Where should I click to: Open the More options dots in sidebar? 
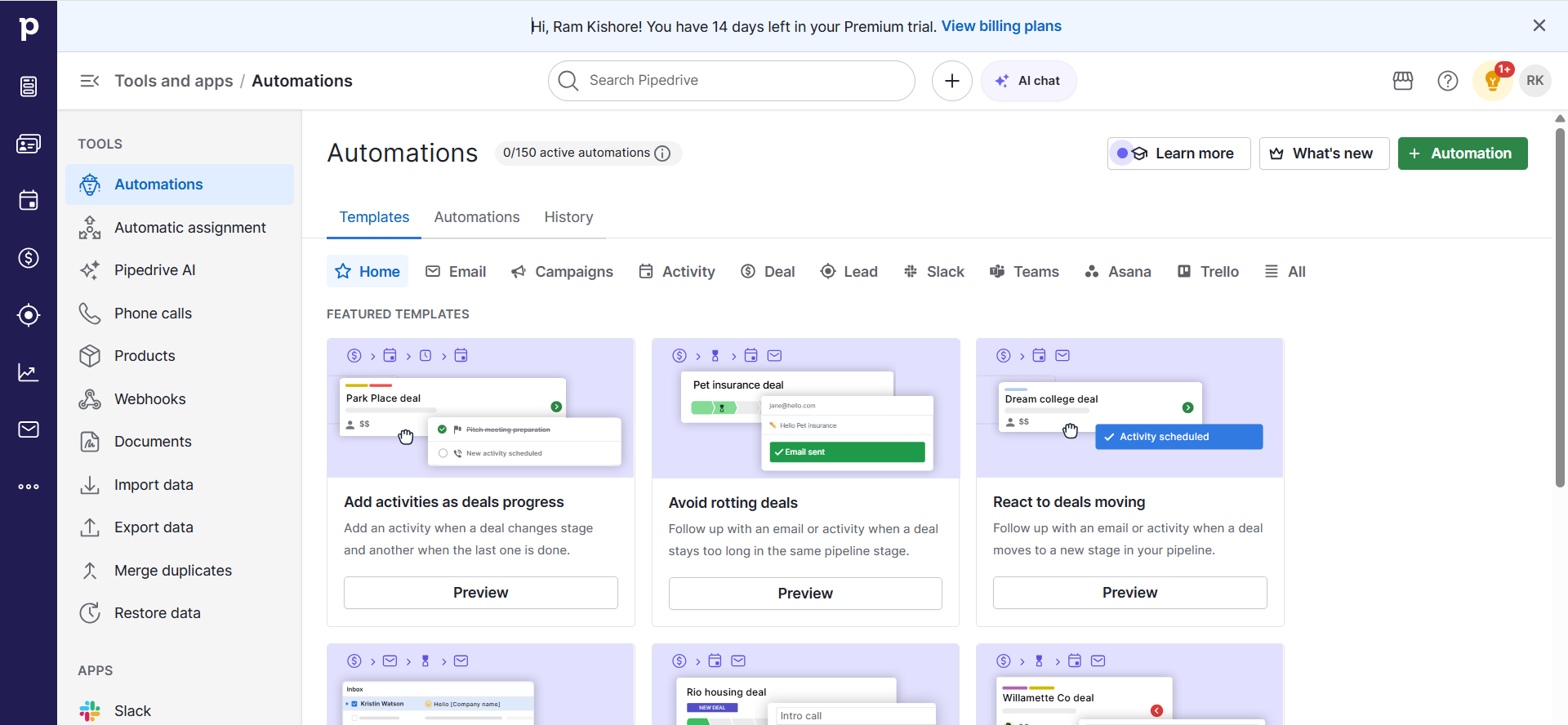(x=29, y=487)
